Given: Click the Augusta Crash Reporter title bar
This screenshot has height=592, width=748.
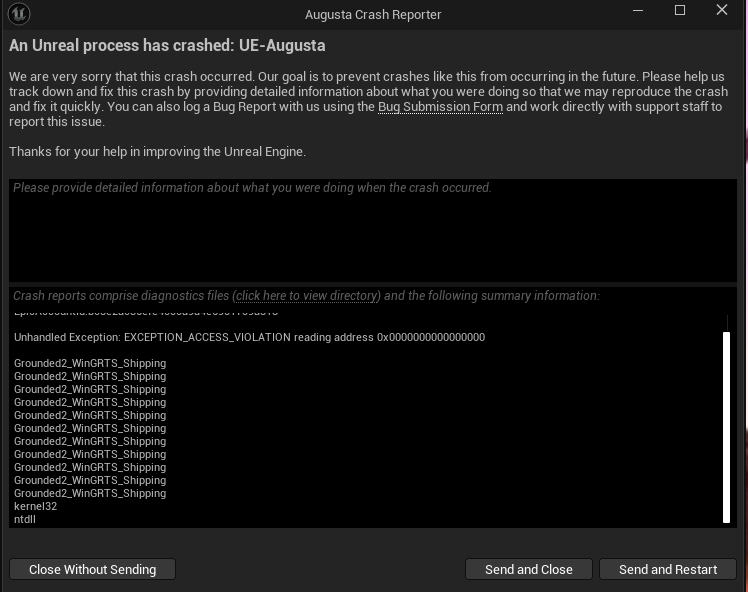Looking at the screenshot, I should (x=372, y=14).
